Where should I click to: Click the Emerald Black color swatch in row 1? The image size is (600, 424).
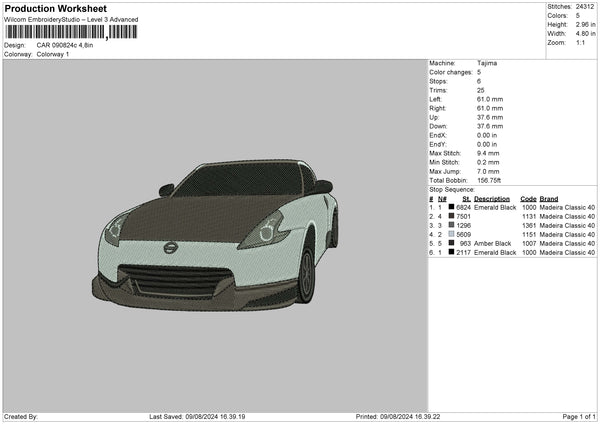point(451,207)
